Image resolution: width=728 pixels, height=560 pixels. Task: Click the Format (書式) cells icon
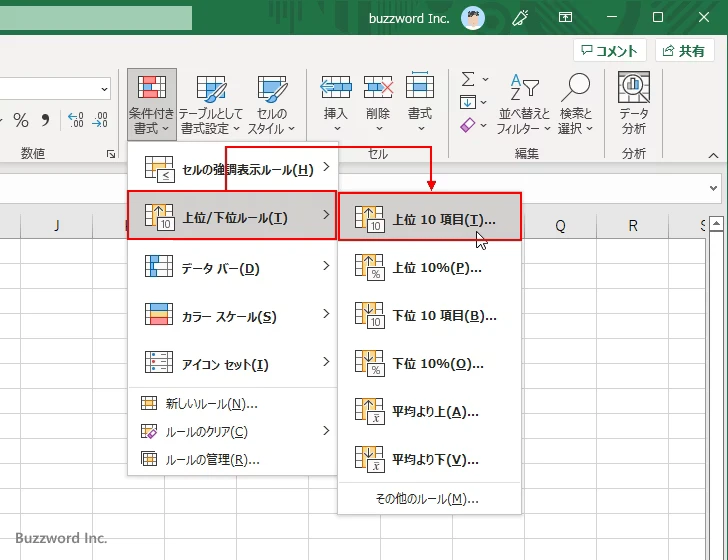(420, 86)
